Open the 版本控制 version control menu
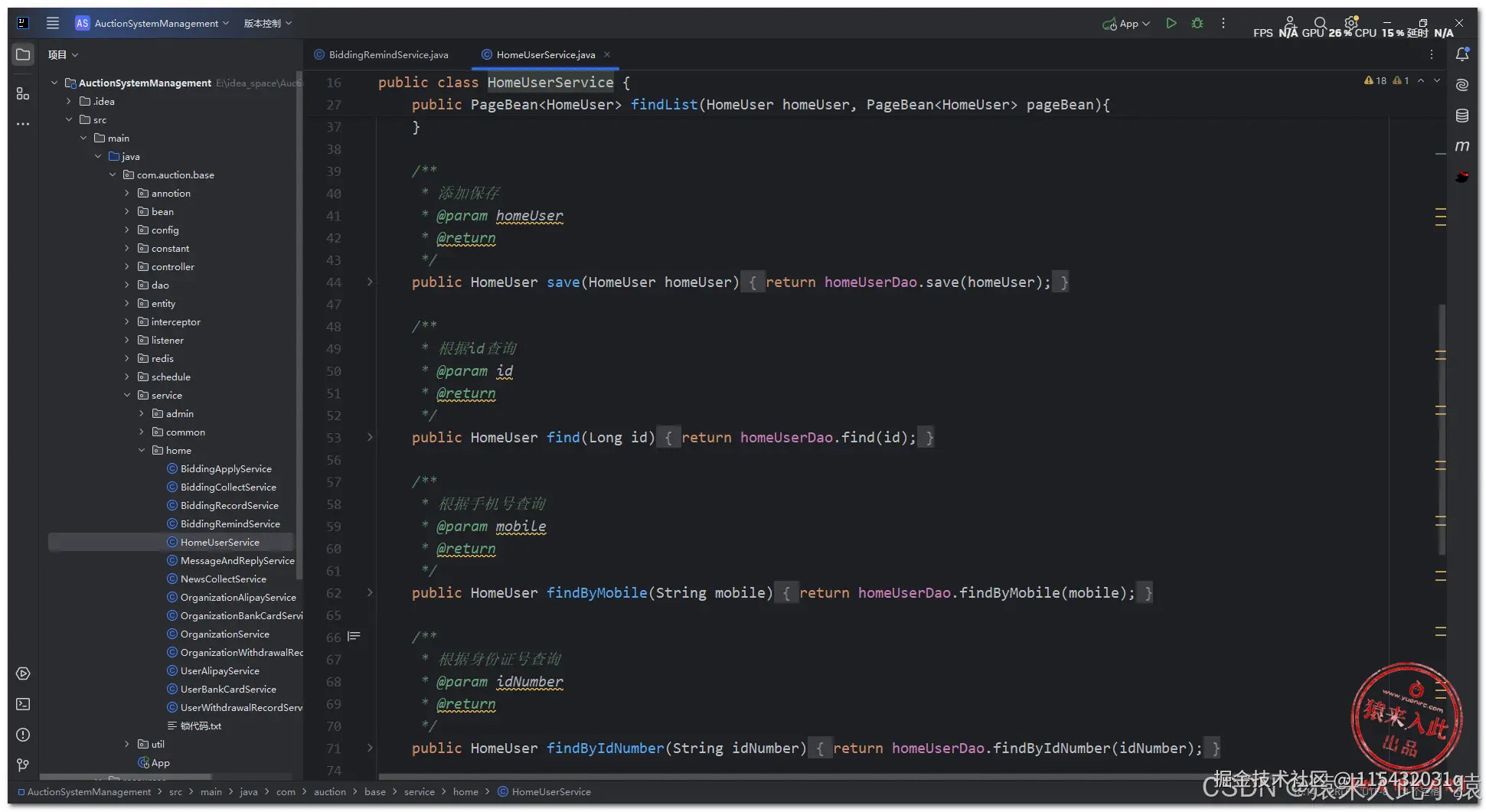The image size is (1486, 812). coord(268,23)
